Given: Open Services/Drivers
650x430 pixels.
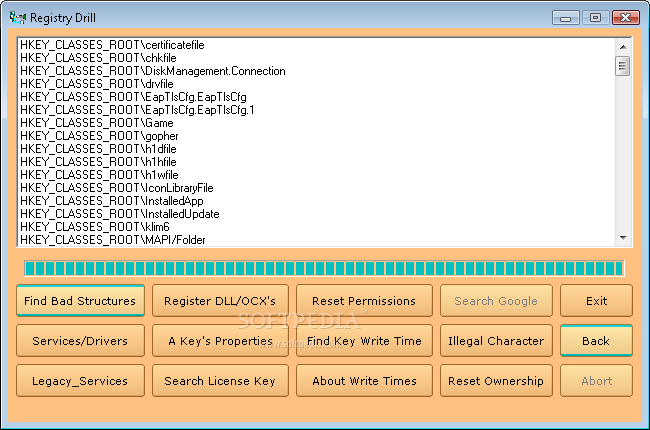Looking at the screenshot, I should (x=80, y=341).
